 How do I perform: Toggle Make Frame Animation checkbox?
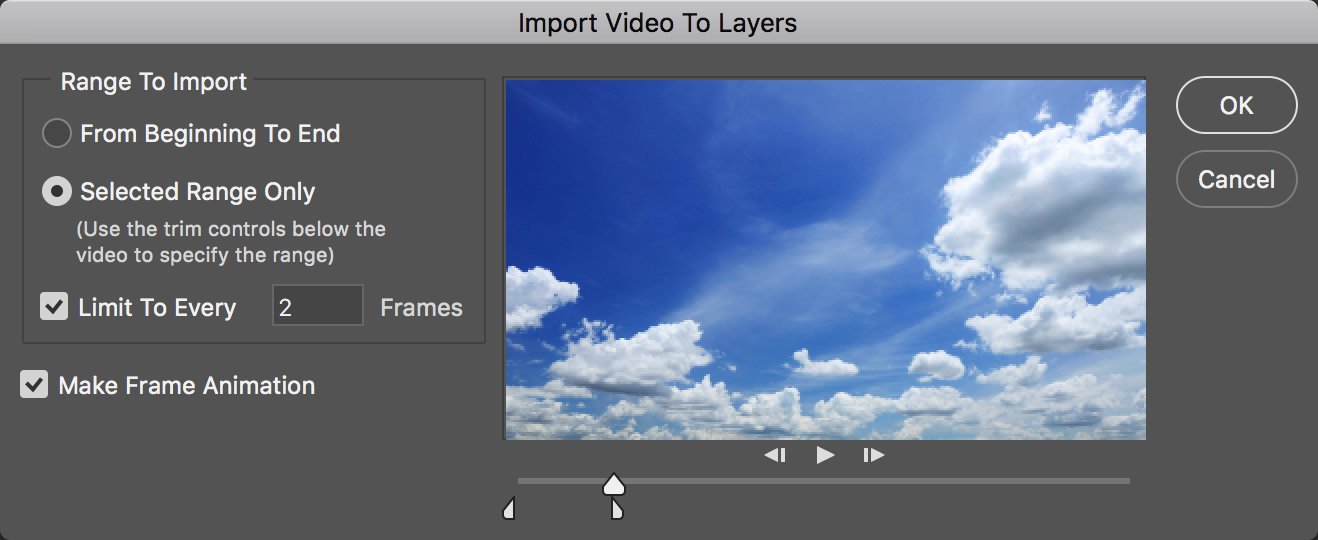coord(34,384)
